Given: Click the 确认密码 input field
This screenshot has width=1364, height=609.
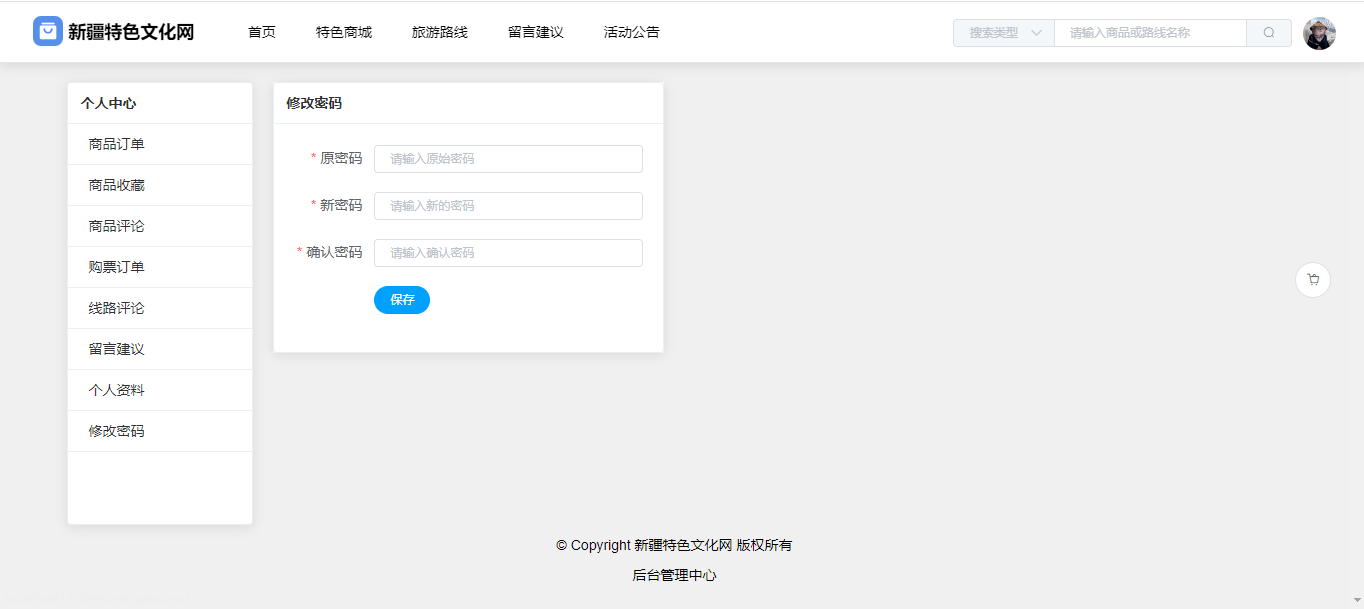Looking at the screenshot, I should coord(508,253).
